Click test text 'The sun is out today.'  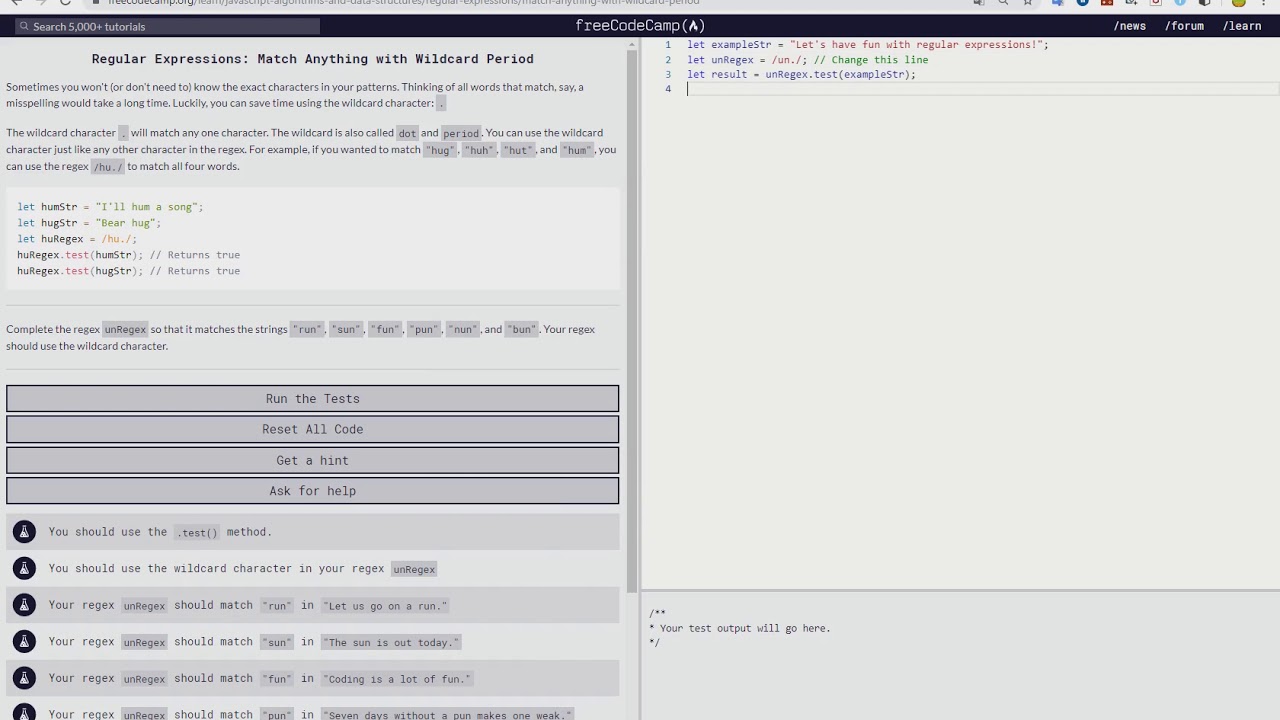(392, 643)
